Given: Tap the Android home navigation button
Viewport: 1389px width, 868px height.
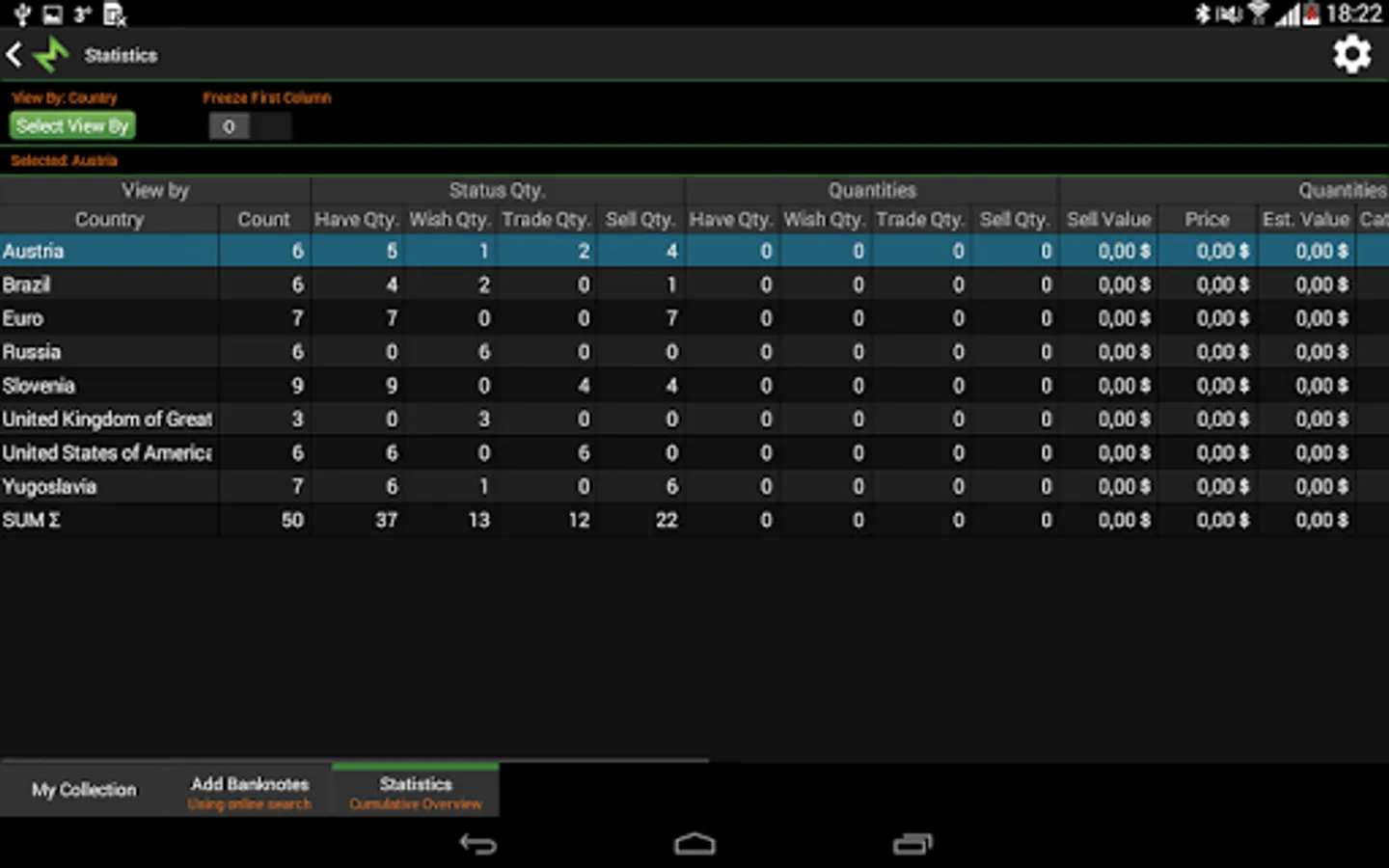Looking at the screenshot, I should tap(694, 844).
